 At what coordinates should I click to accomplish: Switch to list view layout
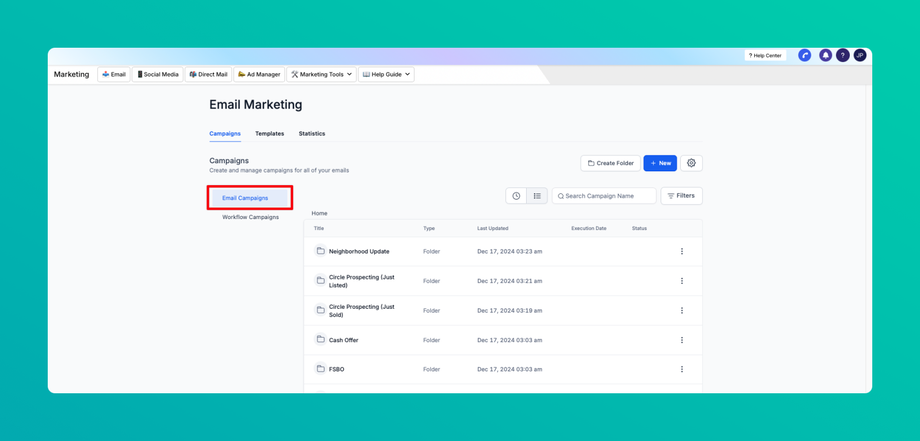[537, 196]
